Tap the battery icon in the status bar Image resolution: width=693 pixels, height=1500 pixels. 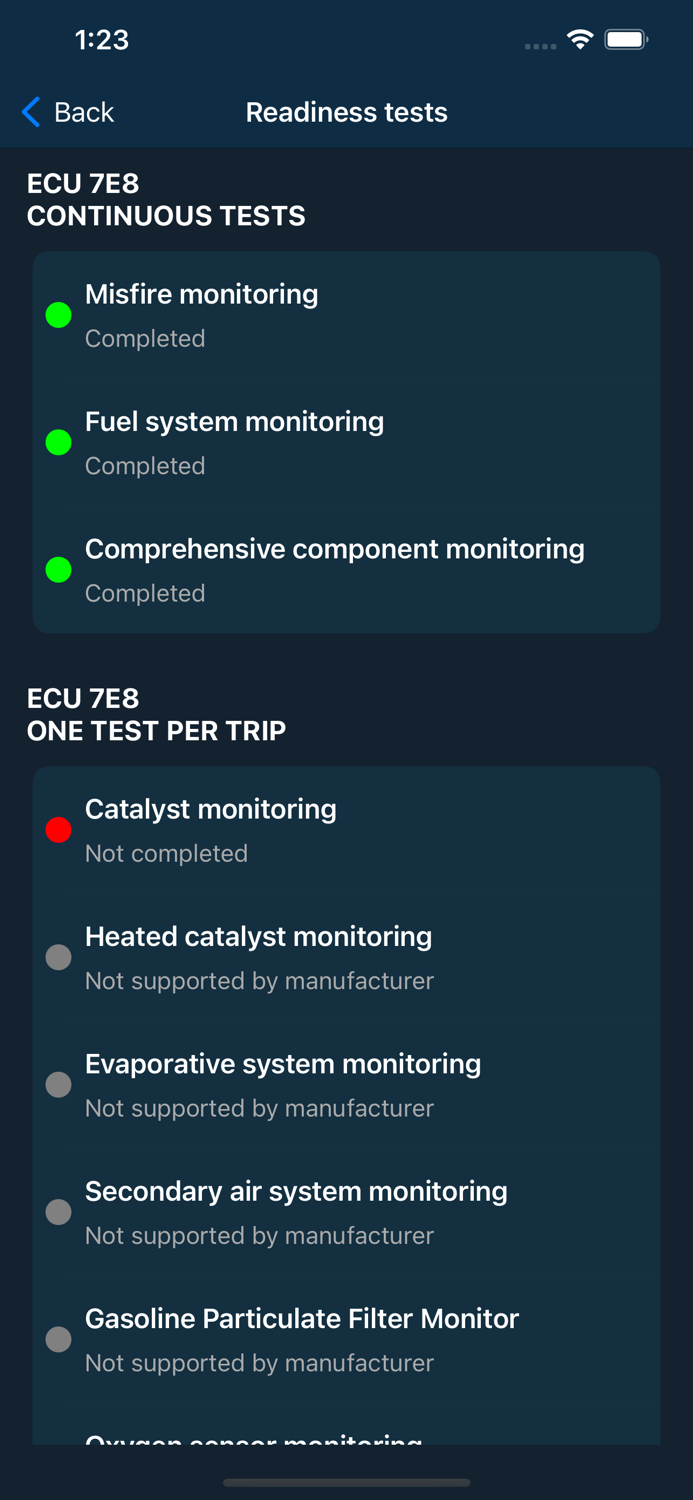coord(627,41)
